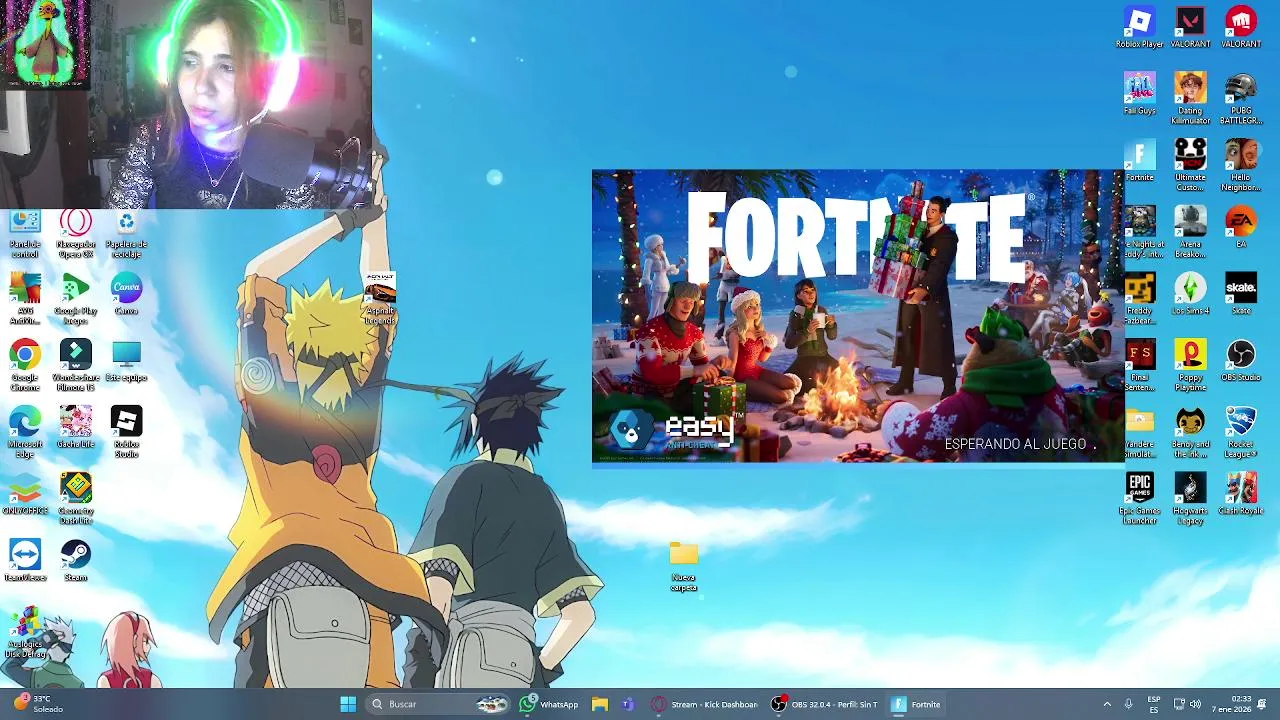Select the Geometry Dash Lite desktop icon
Image resolution: width=1280 pixels, height=720 pixels.
coord(75,499)
